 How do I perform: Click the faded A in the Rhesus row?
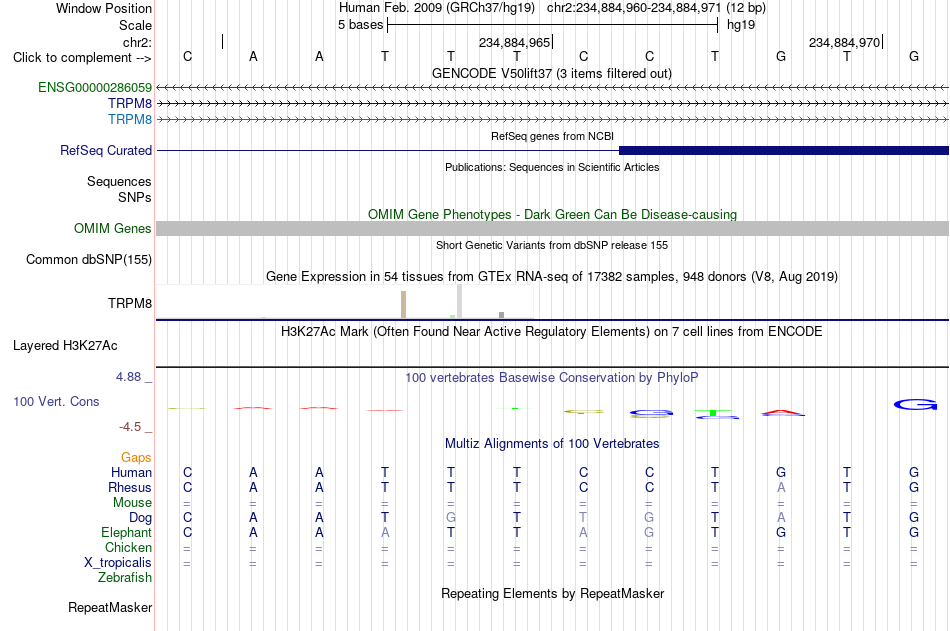click(781, 487)
